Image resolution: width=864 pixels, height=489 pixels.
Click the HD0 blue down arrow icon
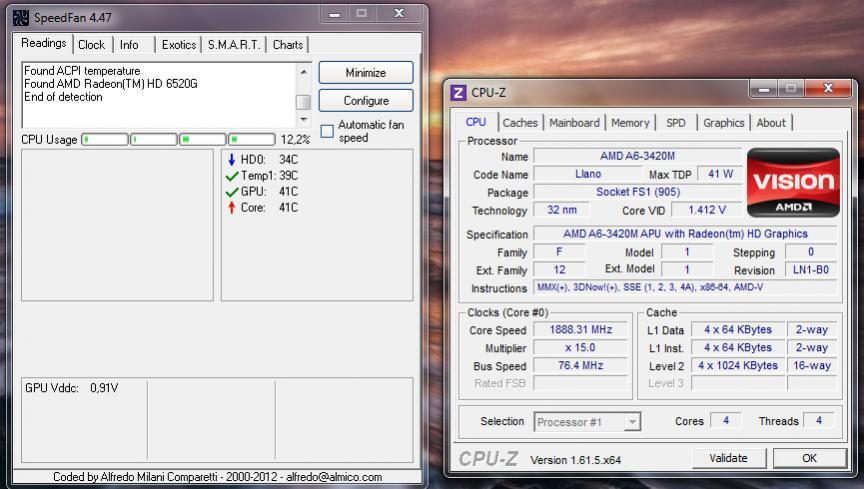(x=232, y=159)
